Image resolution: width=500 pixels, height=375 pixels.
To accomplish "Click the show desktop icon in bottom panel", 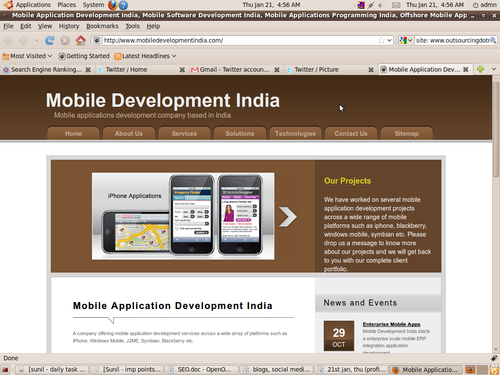I will [5, 370].
